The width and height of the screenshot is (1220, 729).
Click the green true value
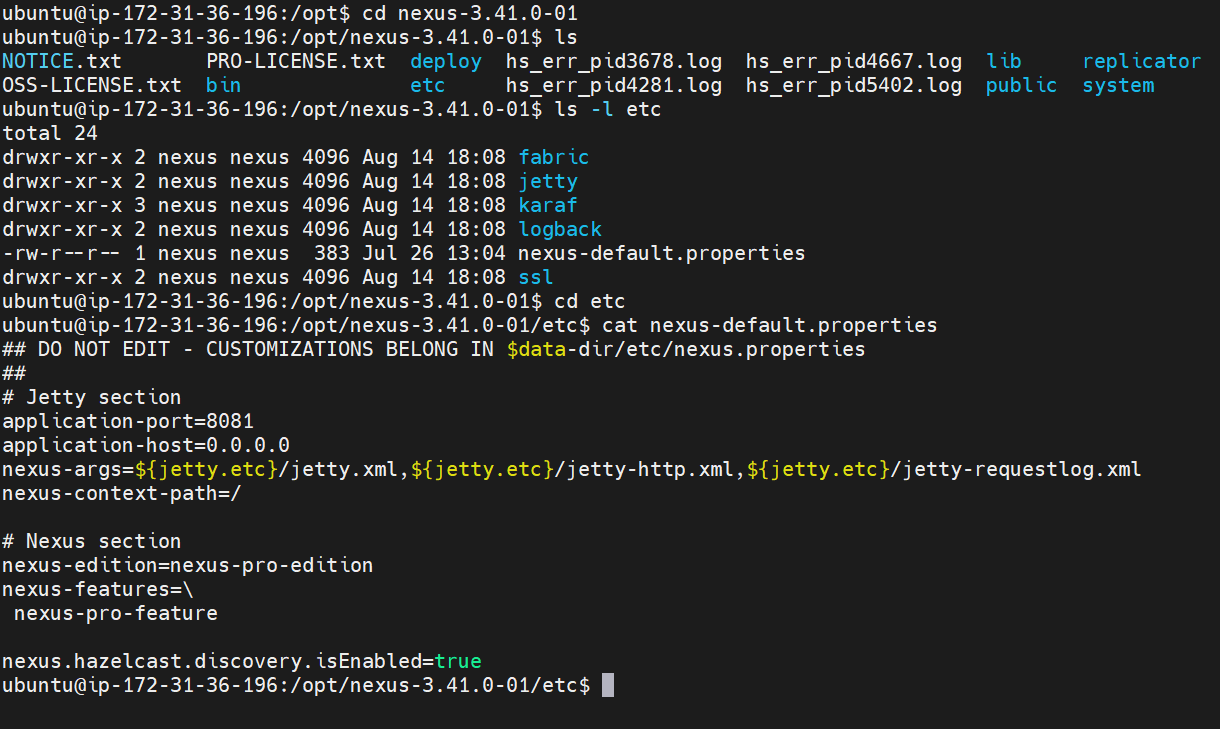coord(458,661)
